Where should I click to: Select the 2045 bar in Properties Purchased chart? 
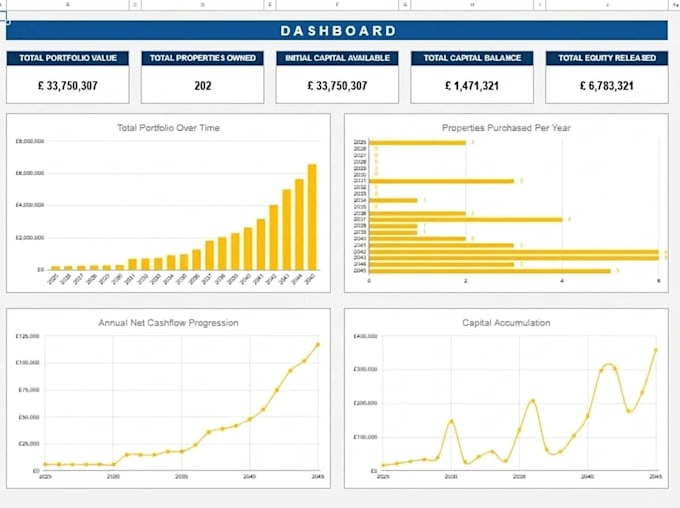490,271
